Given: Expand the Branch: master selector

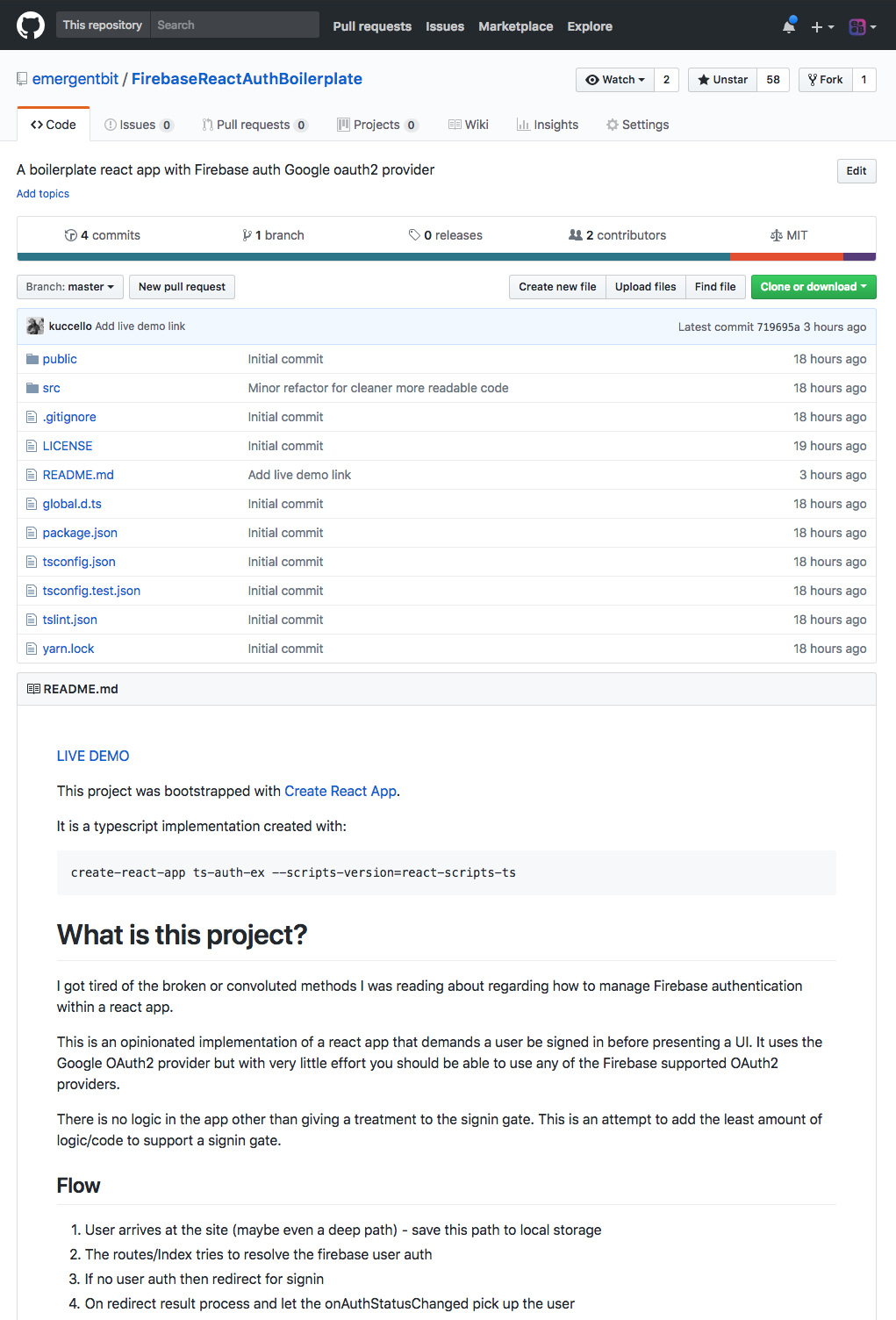Looking at the screenshot, I should tap(69, 287).
